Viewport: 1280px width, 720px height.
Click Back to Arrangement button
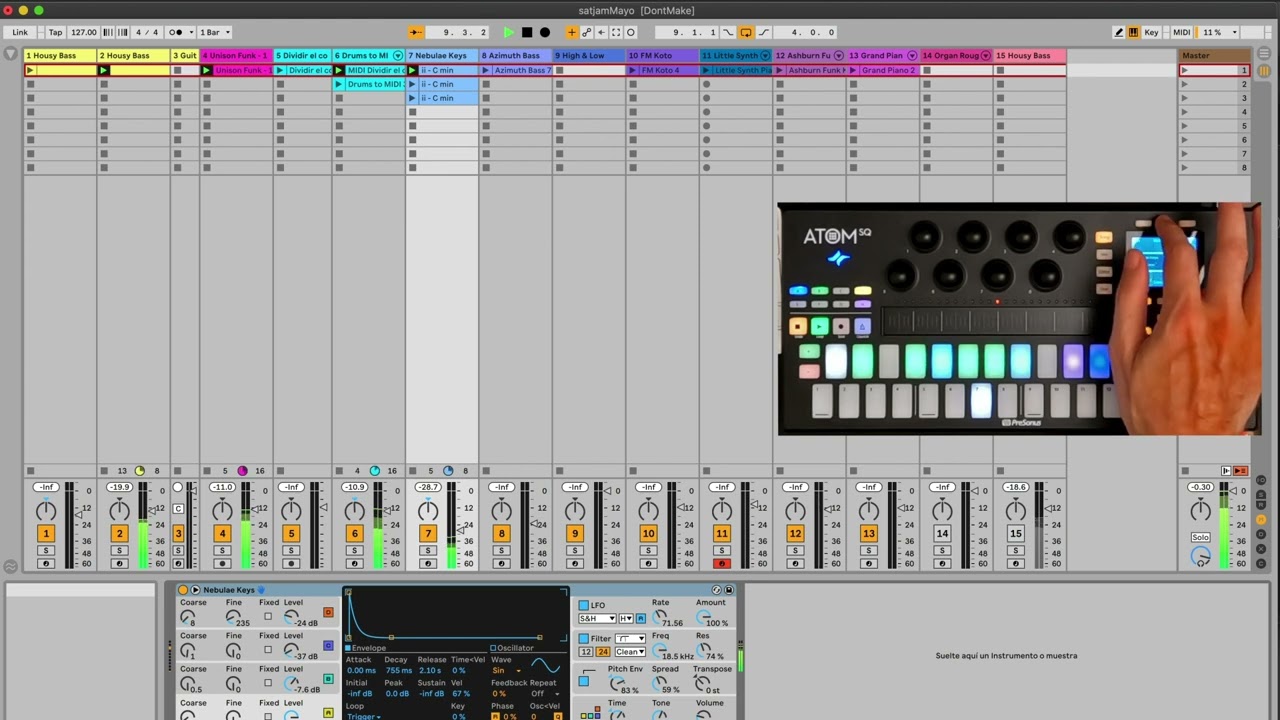click(1240, 470)
